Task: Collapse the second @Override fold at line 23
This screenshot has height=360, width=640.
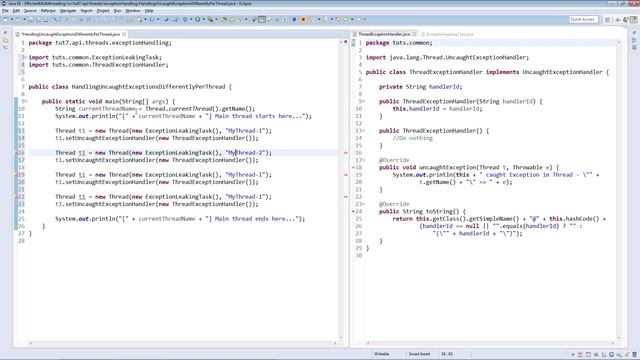Action: [x=363, y=204]
